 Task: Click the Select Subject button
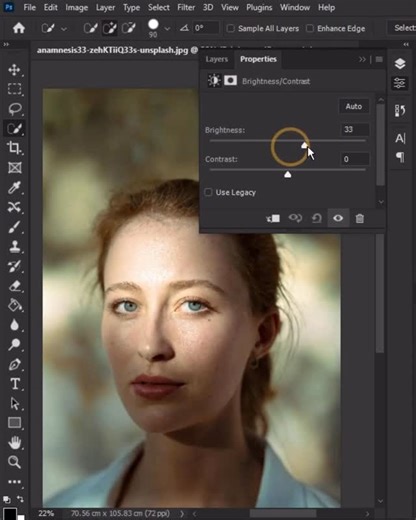pyautogui.click(x=402, y=28)
